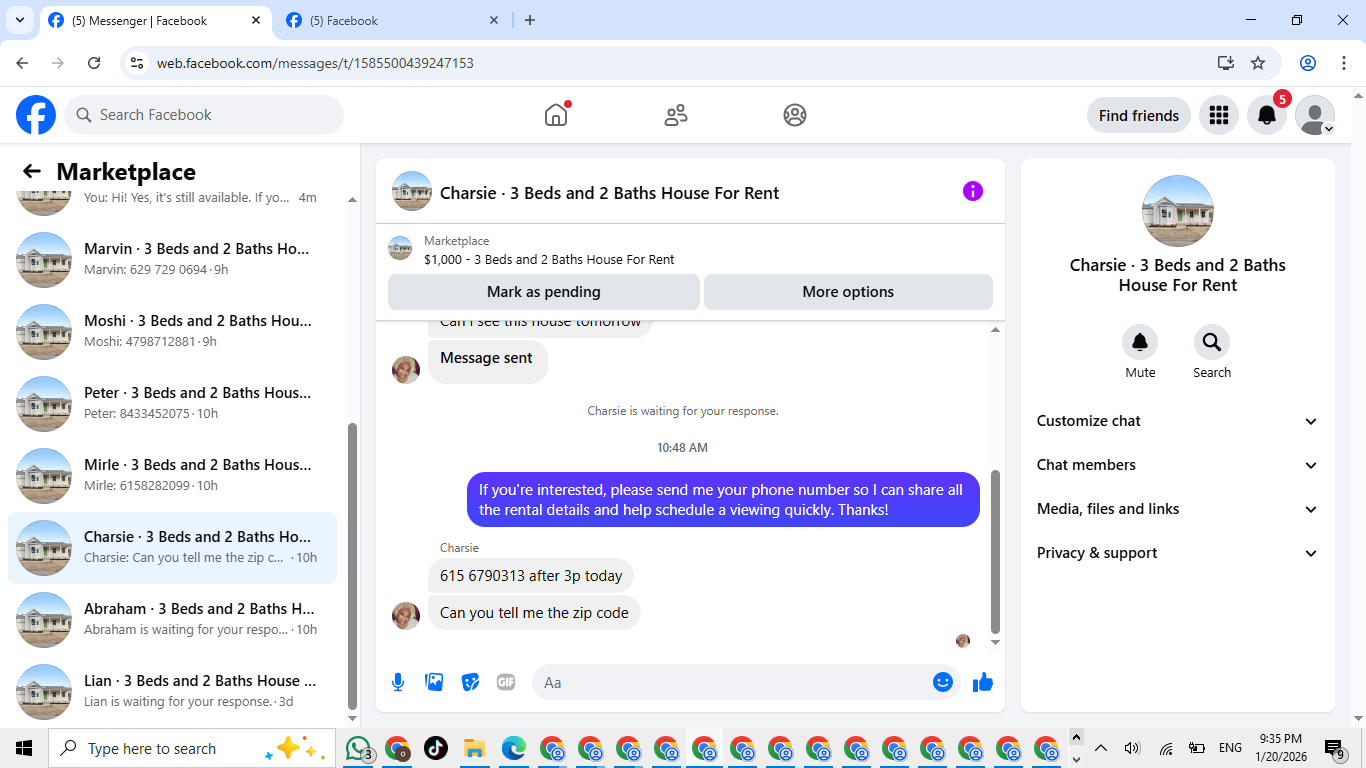Open the $1,000 Marketplace listing link
This screenshot has height=768, width=1366.
tap(549, 260)
